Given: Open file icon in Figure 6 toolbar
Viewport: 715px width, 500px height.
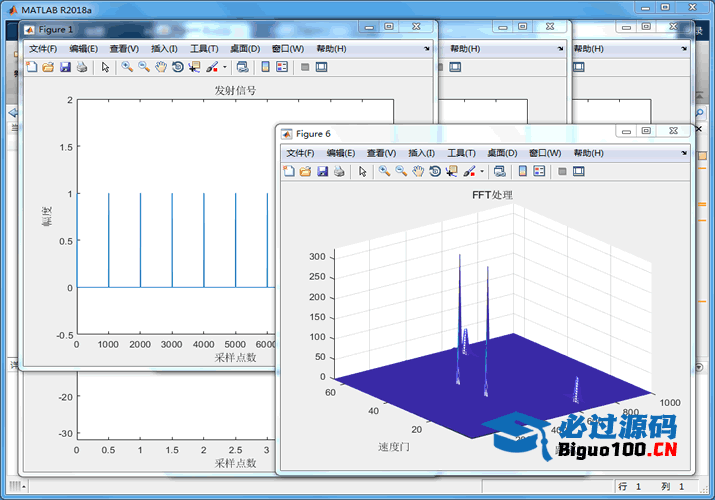Looking at the screenshot, I should (306, 172).
